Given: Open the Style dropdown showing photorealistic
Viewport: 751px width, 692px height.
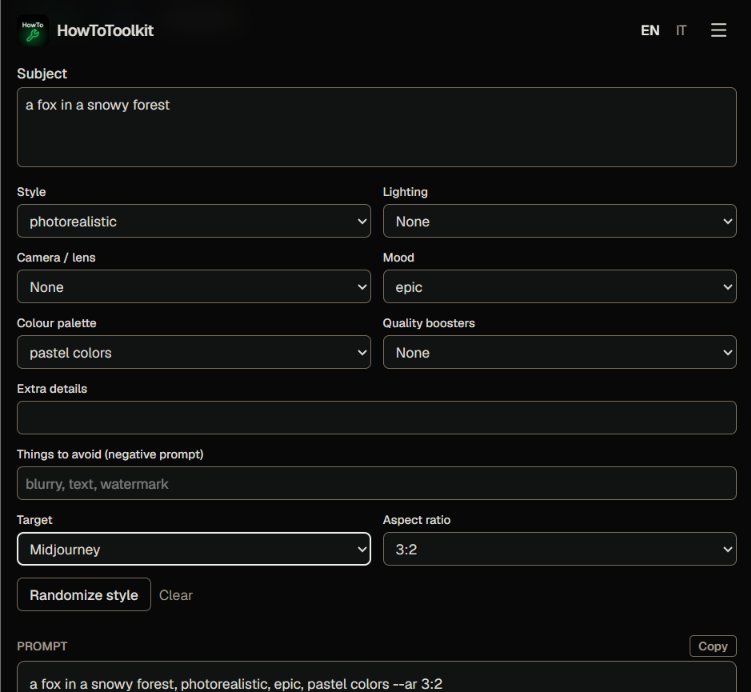Looking at the screenshot, I should coord(194,221).
